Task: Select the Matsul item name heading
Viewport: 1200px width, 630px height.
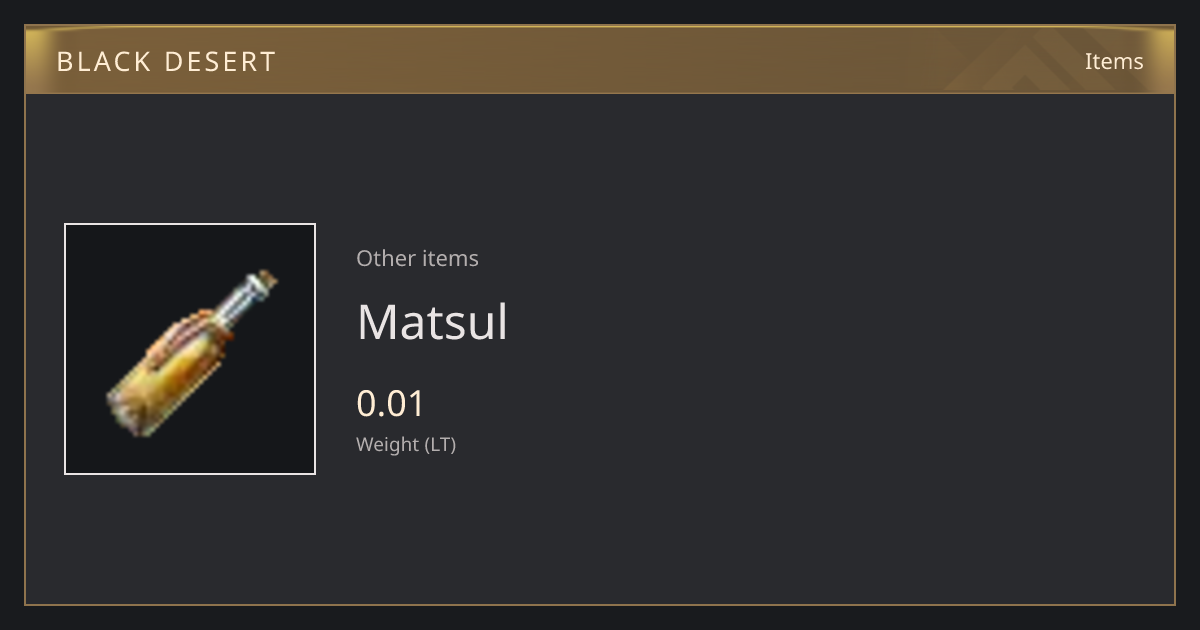Action: 432,322
